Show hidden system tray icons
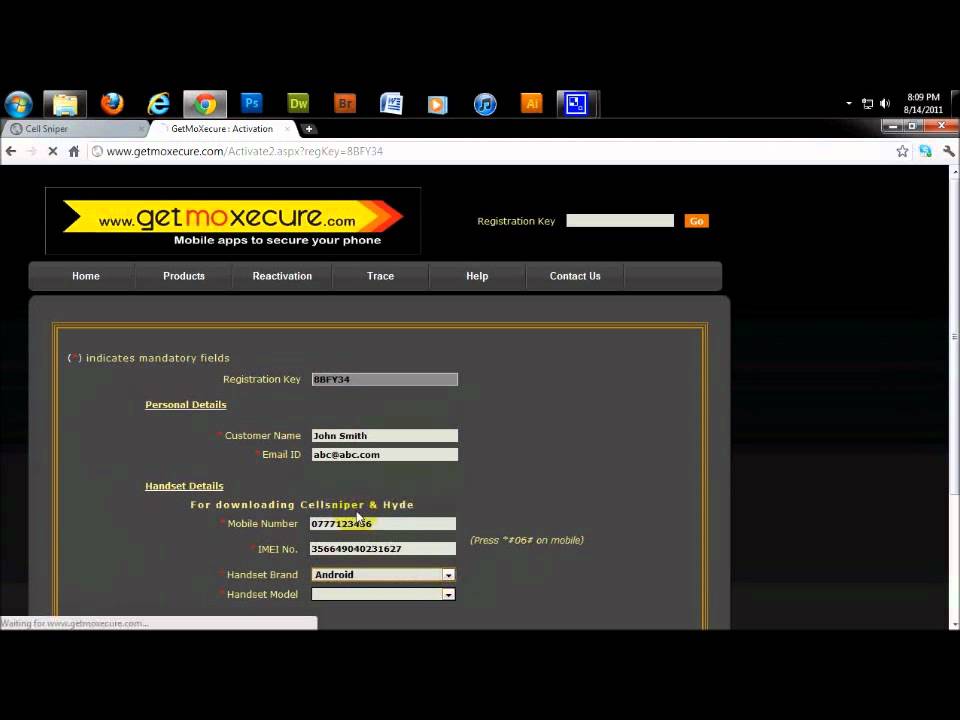The width and height of the screenshot is (960, 720). [x=849, y=103]
